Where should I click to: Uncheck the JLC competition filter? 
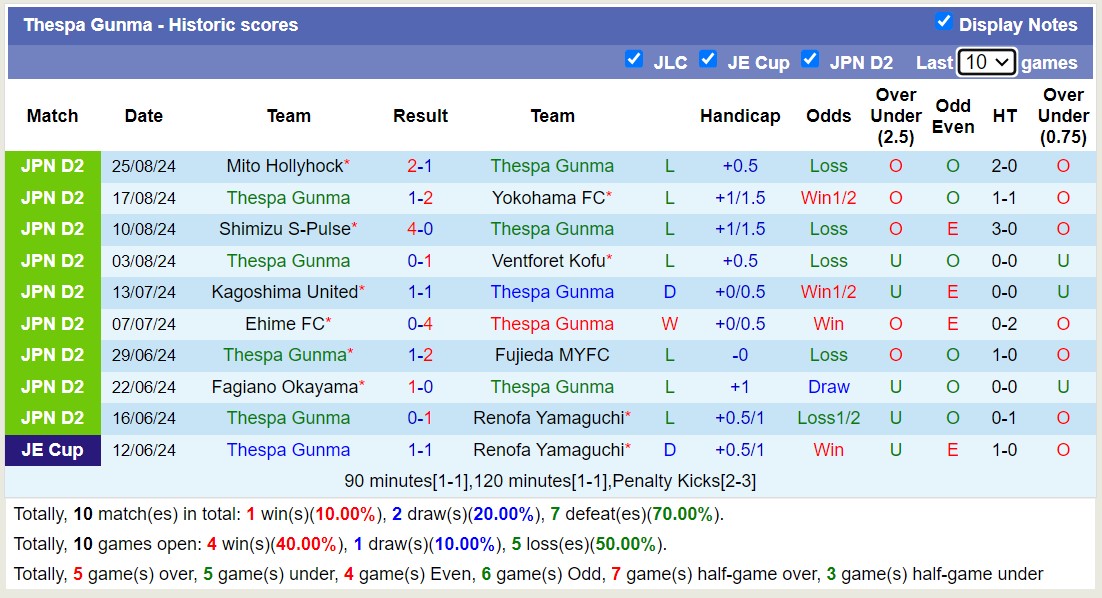click(x=633, y=59)
